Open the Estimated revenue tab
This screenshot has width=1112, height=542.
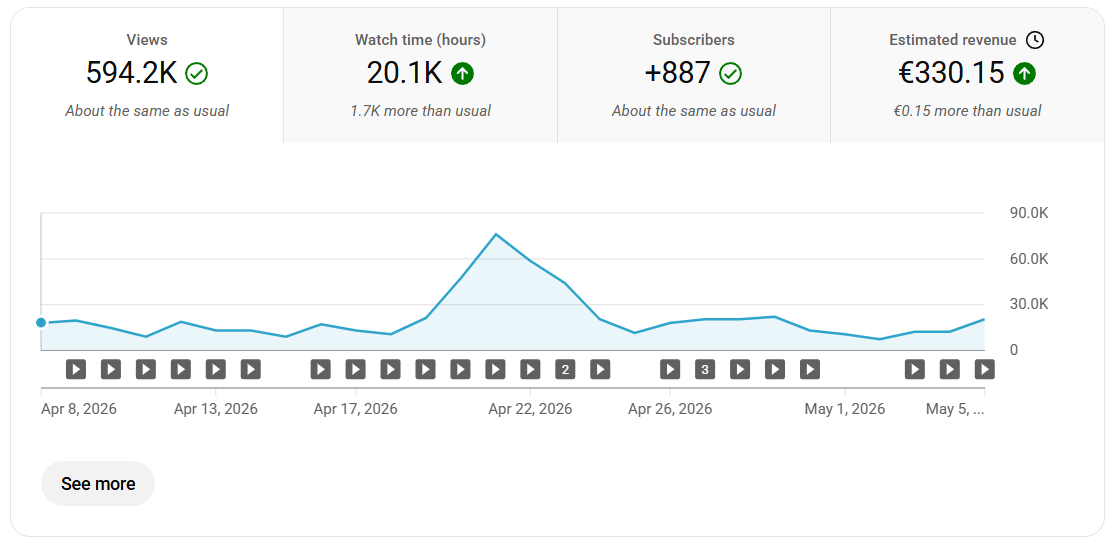coord(967,75)
